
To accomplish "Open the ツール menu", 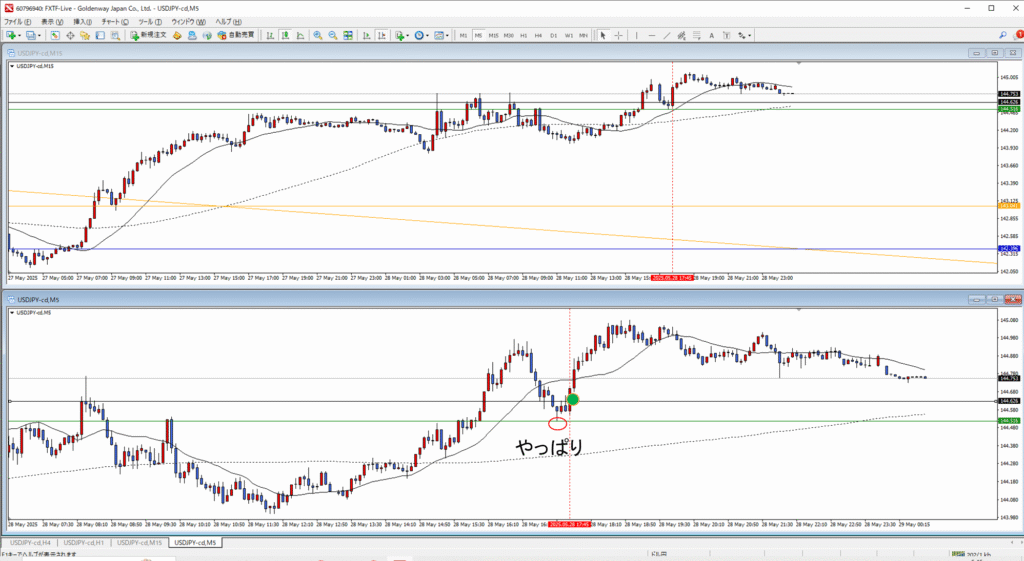I will [150, 22].
